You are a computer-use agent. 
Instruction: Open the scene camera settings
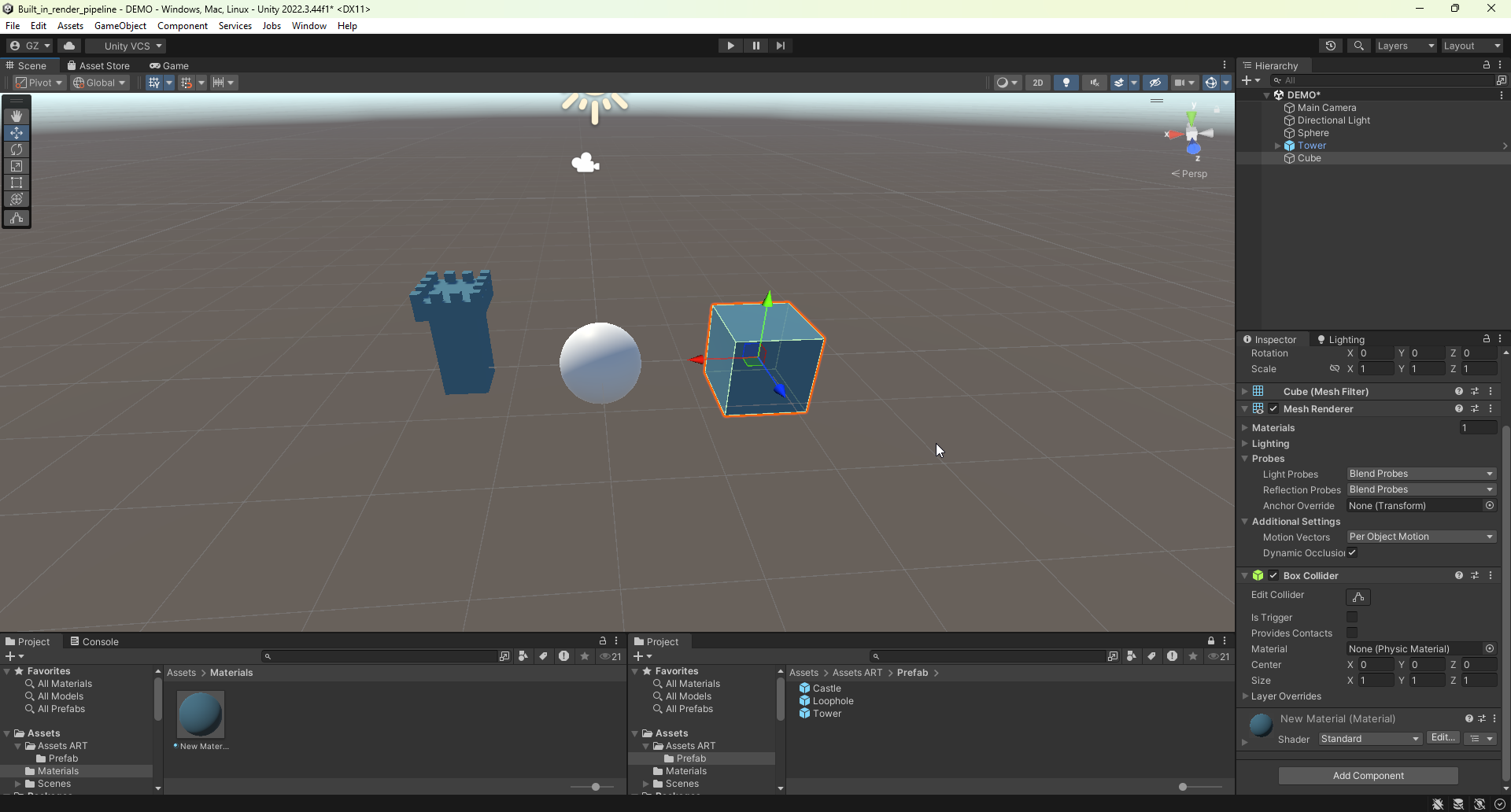(1184, 83)
